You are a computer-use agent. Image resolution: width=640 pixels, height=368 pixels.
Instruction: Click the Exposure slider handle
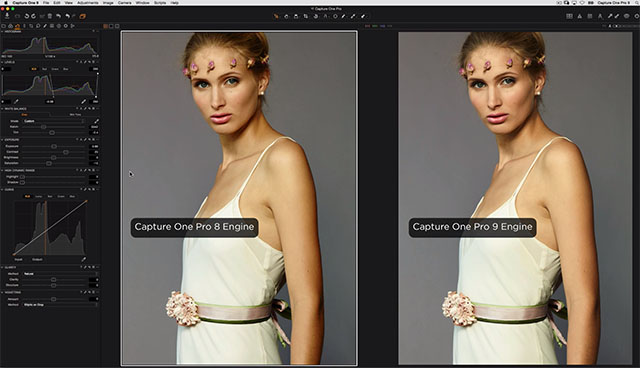pyautogui.click(x=54, y=146)
